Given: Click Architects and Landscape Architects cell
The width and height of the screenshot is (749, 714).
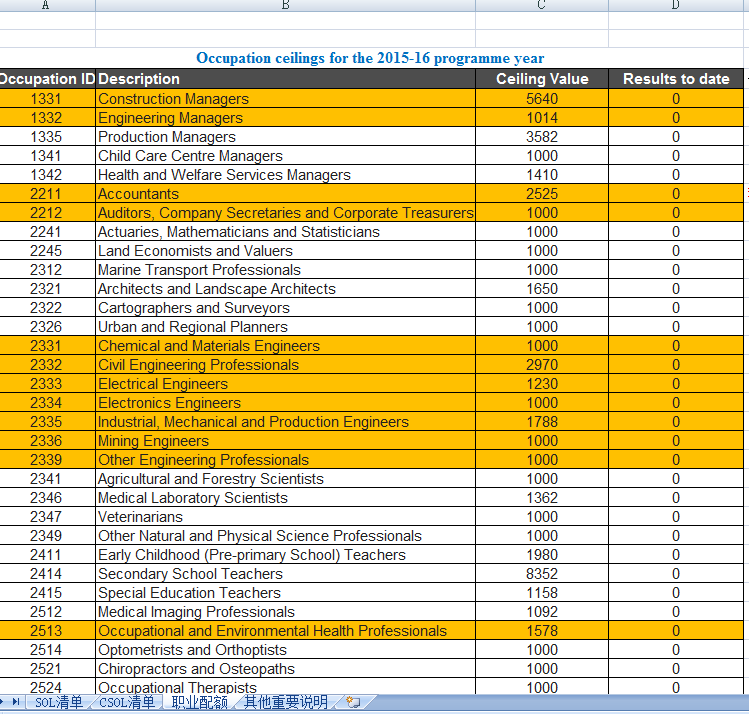Looking at the screenshot, I should [x=285, y=289].
